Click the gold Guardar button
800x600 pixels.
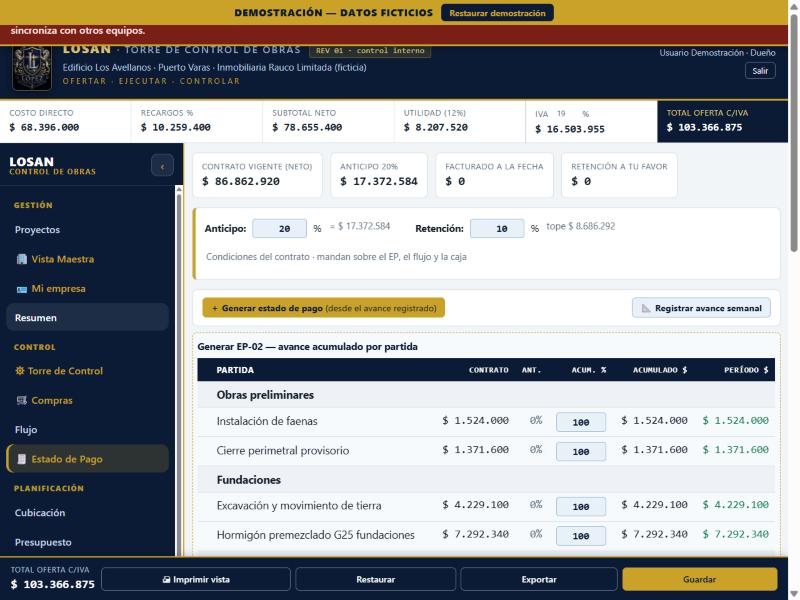click(699, 580)
